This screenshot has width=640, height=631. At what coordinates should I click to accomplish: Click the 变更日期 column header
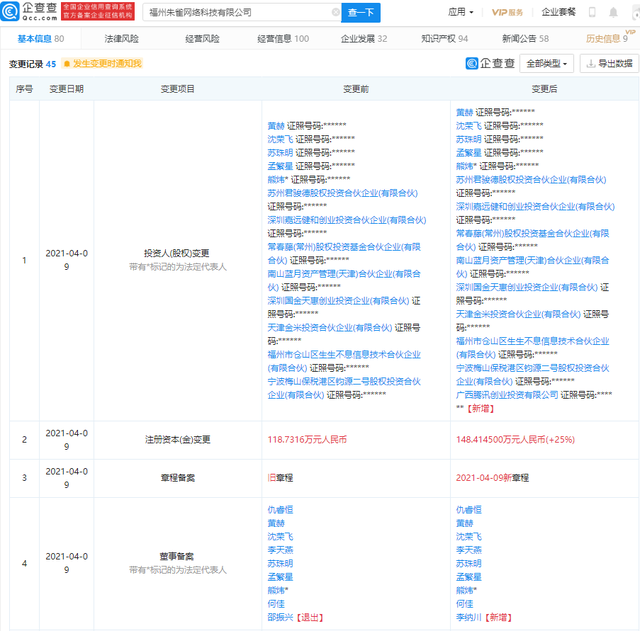pos(67,89)
